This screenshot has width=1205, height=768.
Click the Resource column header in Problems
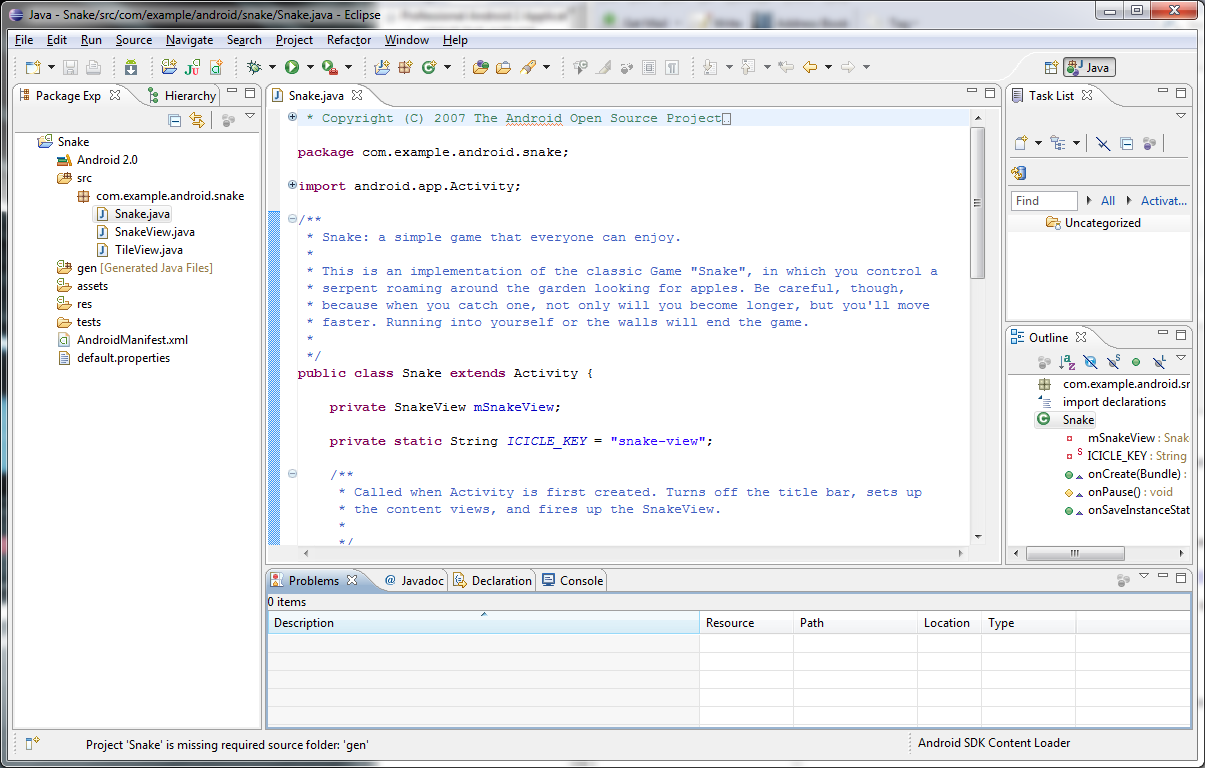(x=746, y=623)
